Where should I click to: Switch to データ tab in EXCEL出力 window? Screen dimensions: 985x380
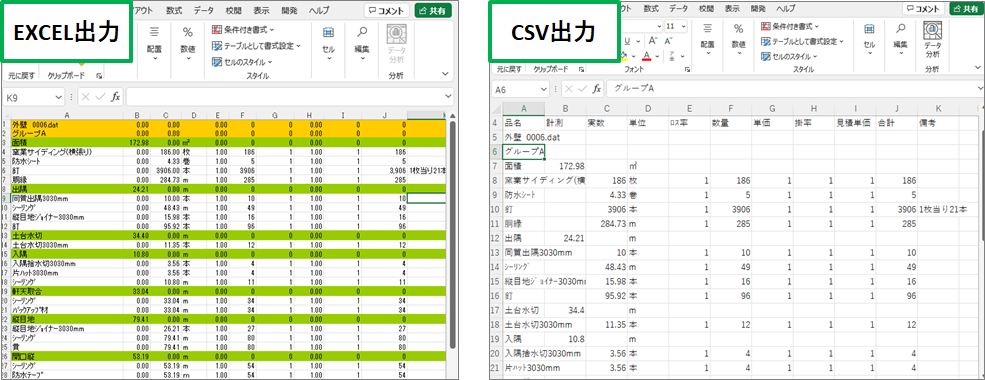point(204,11)
